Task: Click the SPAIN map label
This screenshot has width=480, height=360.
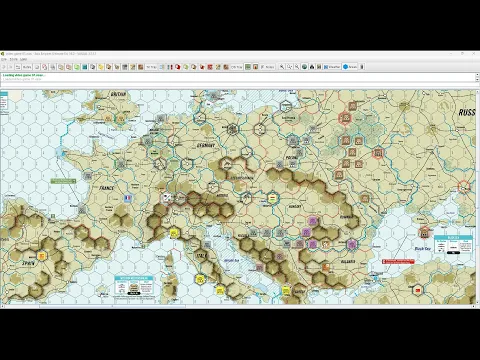Action: [x=28, y=263]
